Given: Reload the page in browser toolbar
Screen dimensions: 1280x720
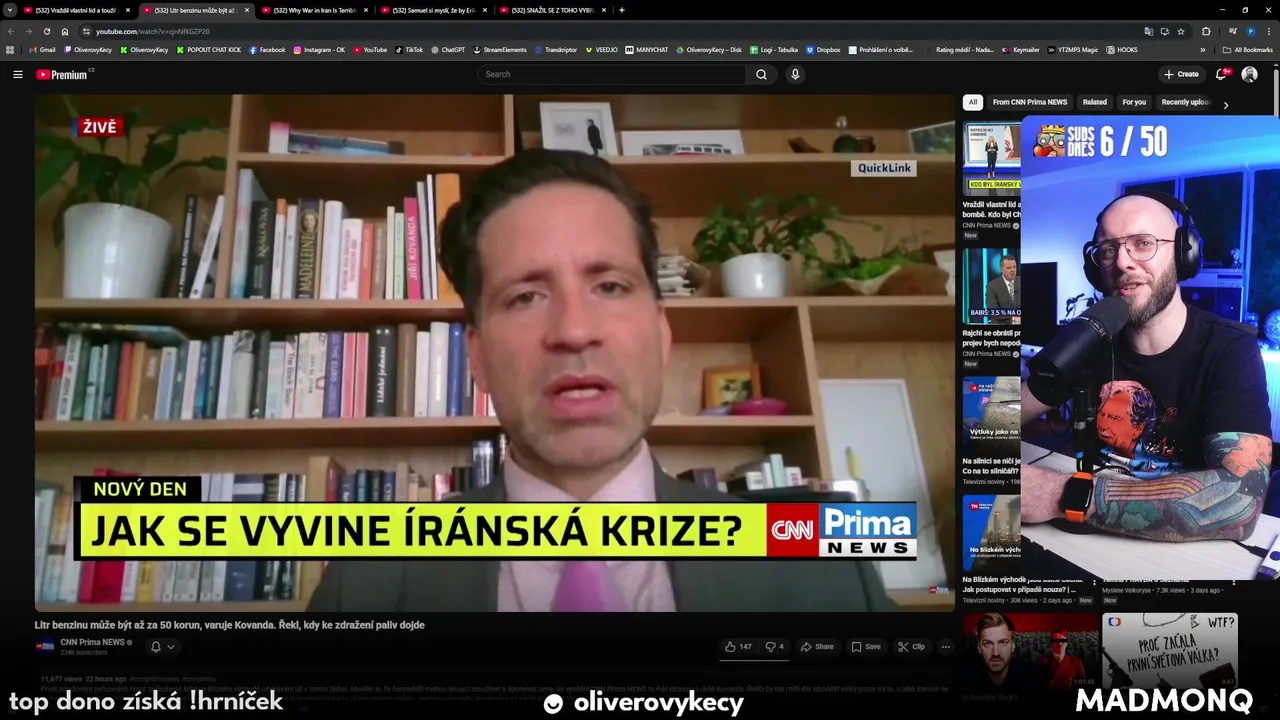Looking at the screenshot, I should [47, 31].
